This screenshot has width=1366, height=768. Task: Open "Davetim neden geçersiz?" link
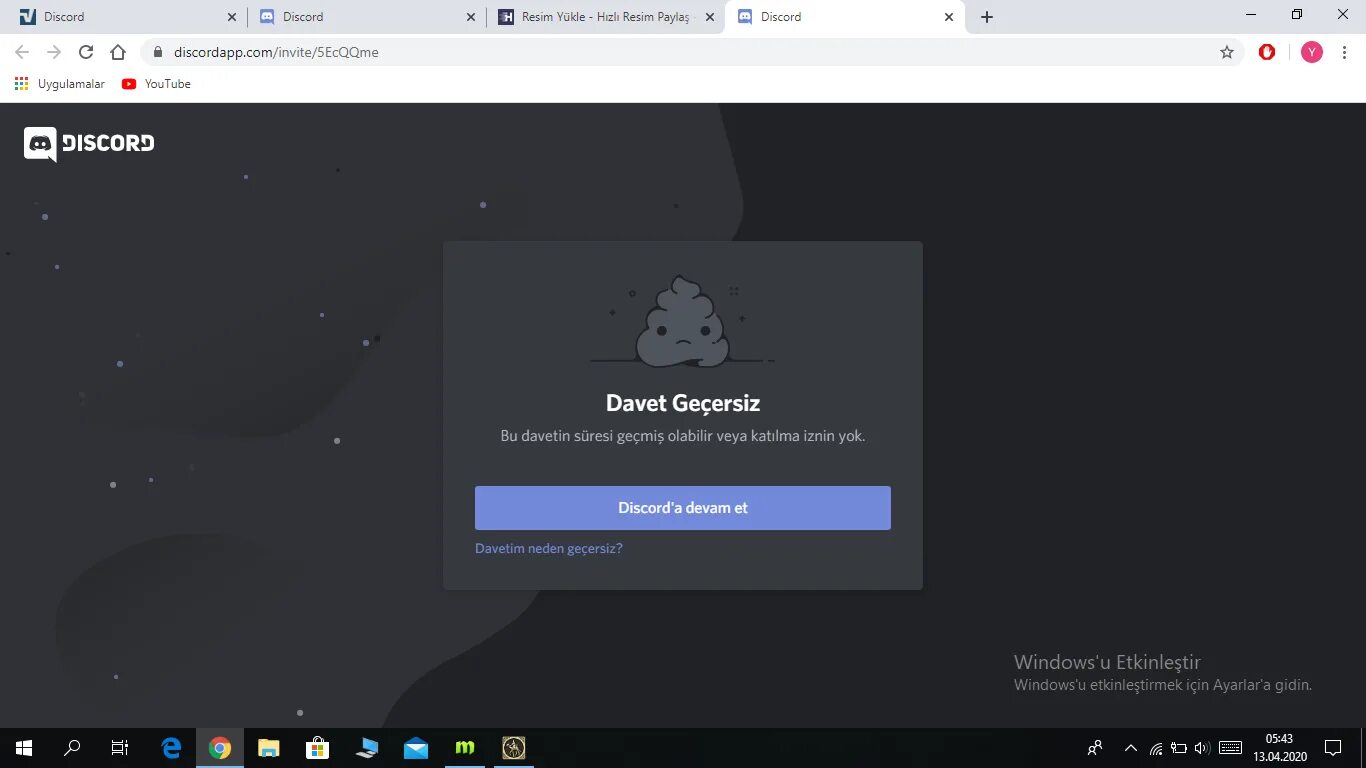point(549,548)
